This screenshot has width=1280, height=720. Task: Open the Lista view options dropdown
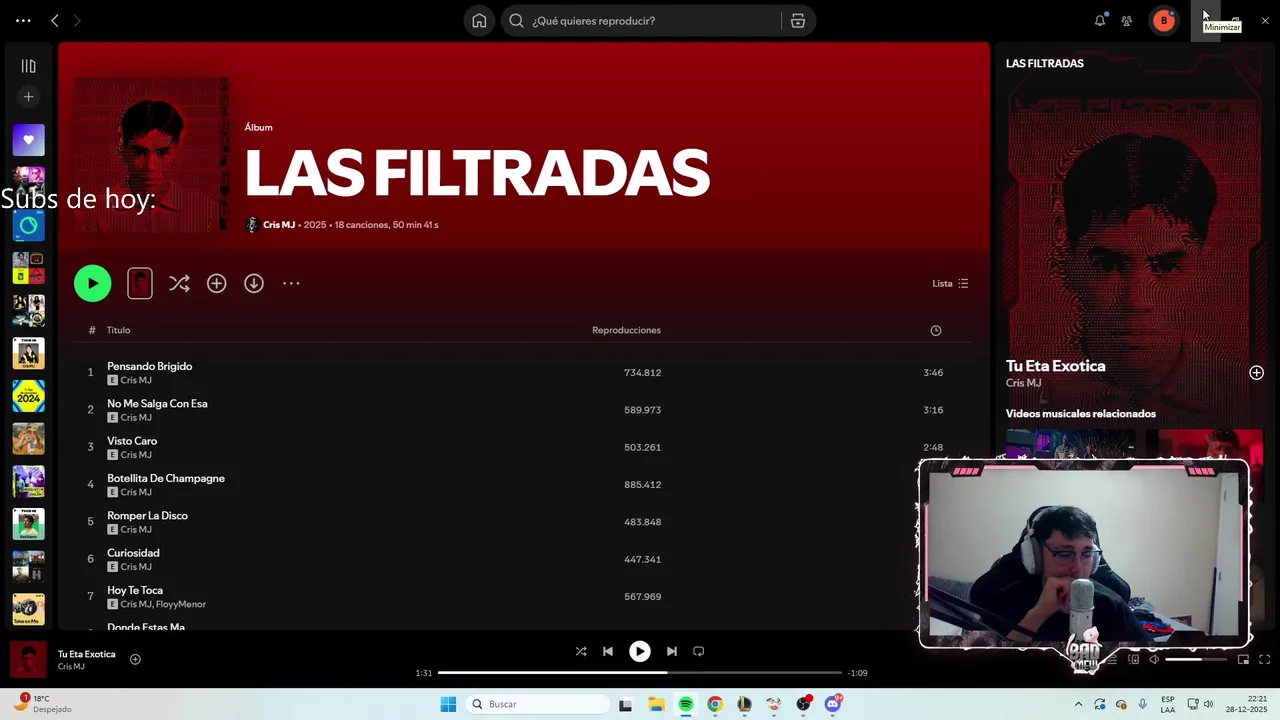click(950, 284)
